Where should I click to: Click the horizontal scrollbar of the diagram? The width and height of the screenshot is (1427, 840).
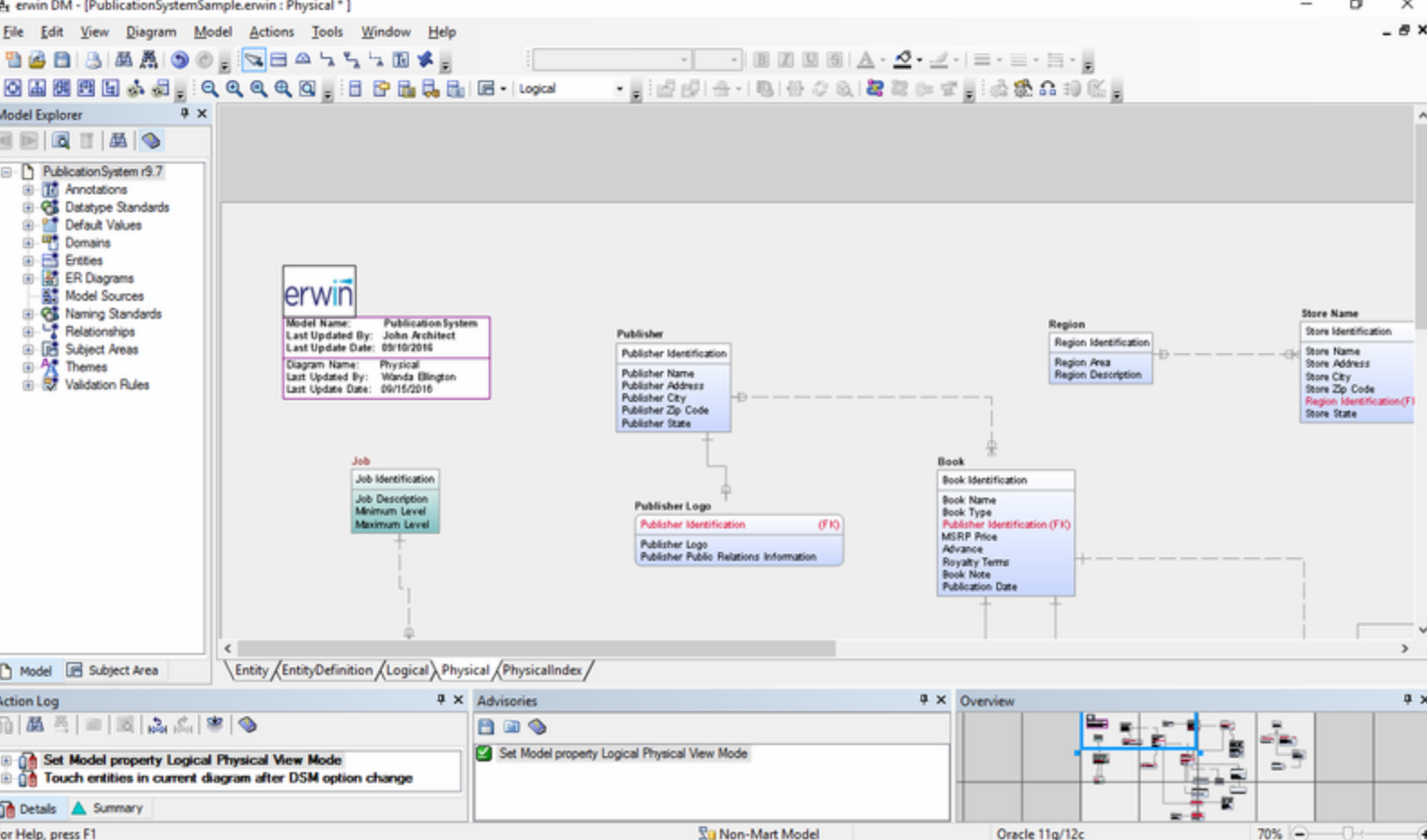(x=536, y=649)
